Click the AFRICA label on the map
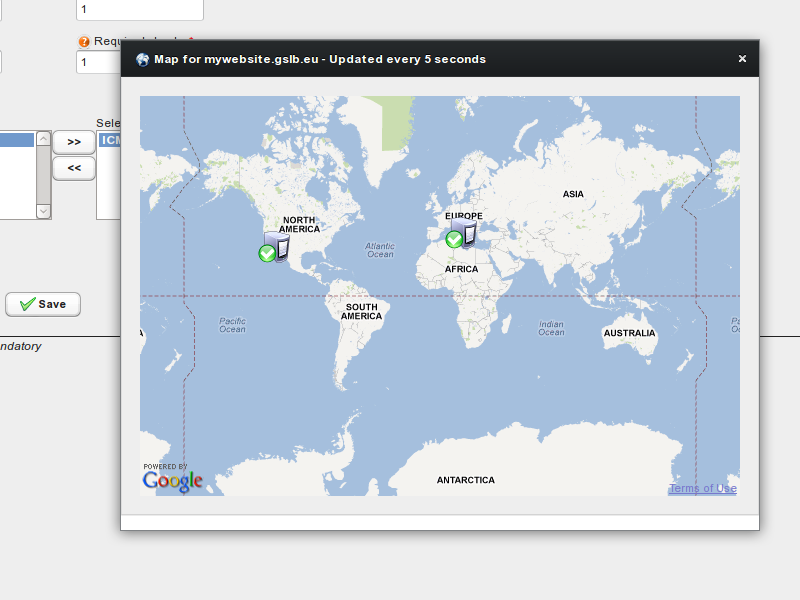Screen dimensions: 800x600 (x=461, y=269)
